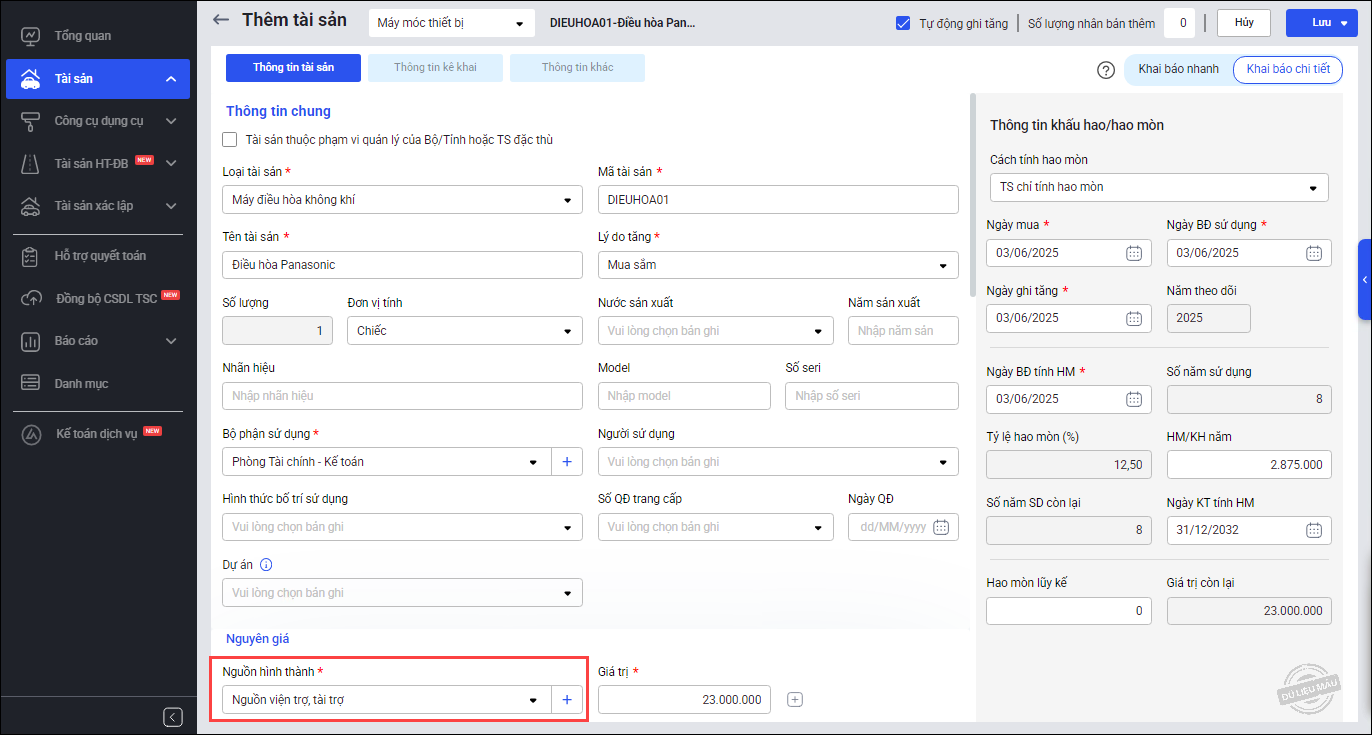The image size is (1372, 735).
Task: Open Số QĐ trang cấp dropdown
Action: pos(716,527)
